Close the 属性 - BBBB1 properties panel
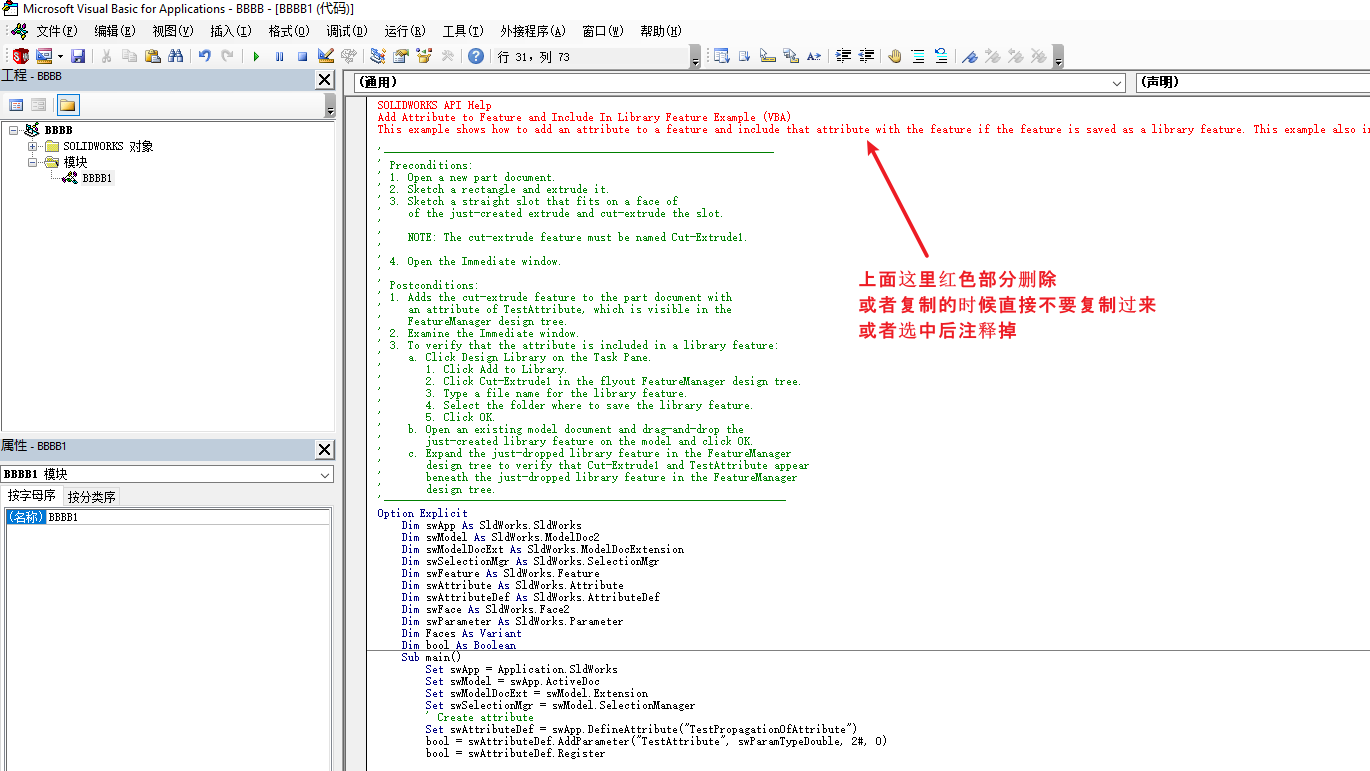 coord(324,449)
